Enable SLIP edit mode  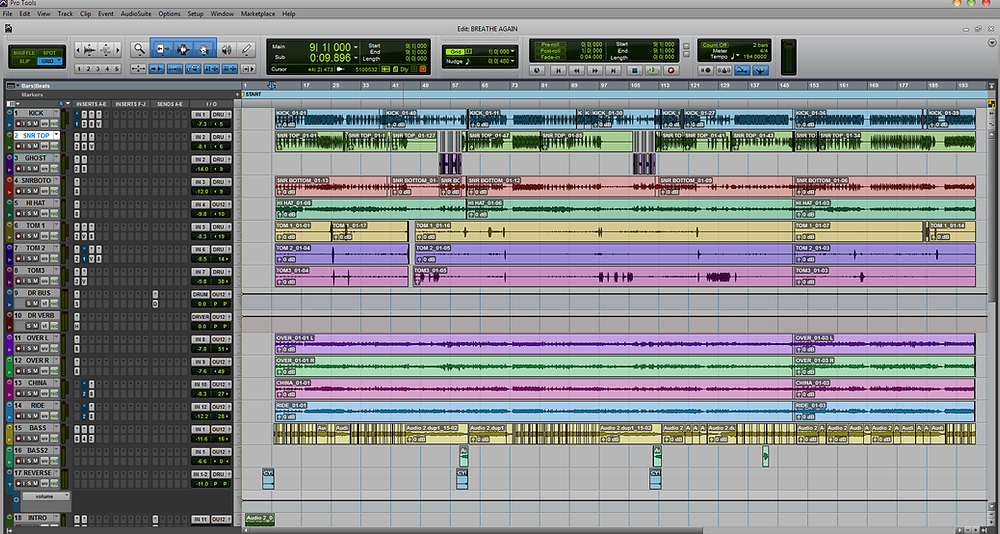coord(25,61)
